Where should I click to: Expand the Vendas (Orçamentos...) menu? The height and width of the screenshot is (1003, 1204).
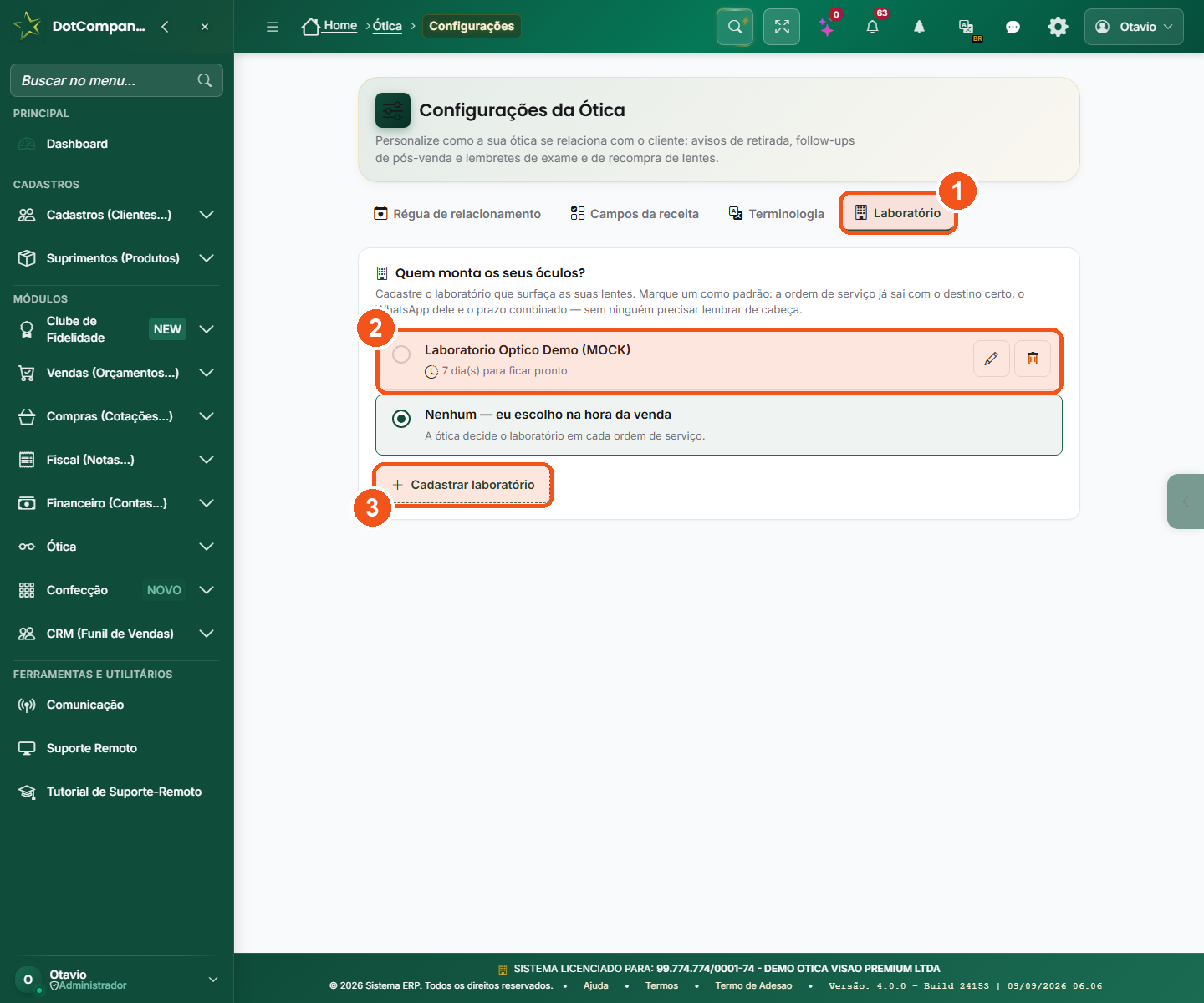click(x=117, y=373)
